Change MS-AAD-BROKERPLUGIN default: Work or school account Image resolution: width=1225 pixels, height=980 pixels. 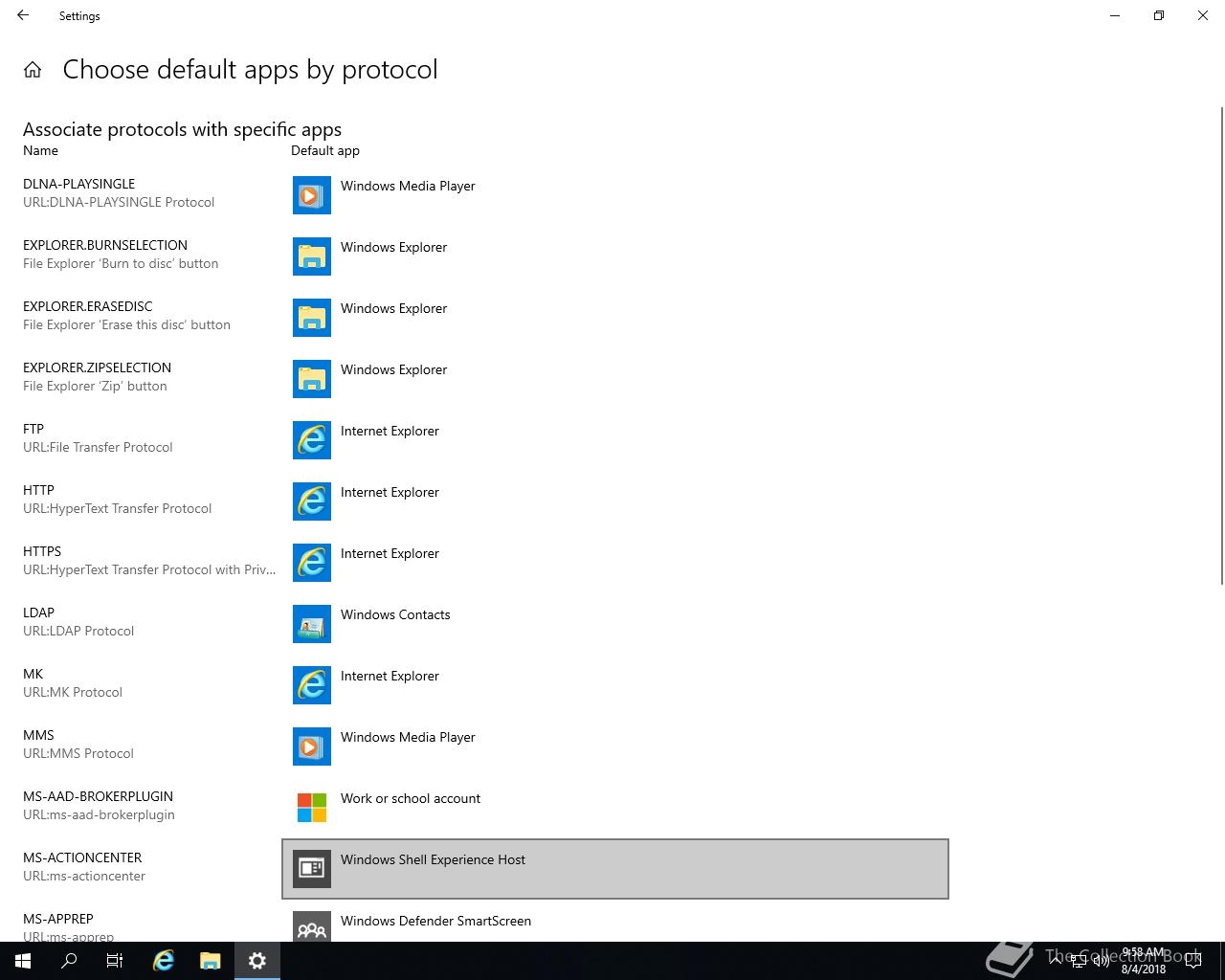tap(411, 798)
